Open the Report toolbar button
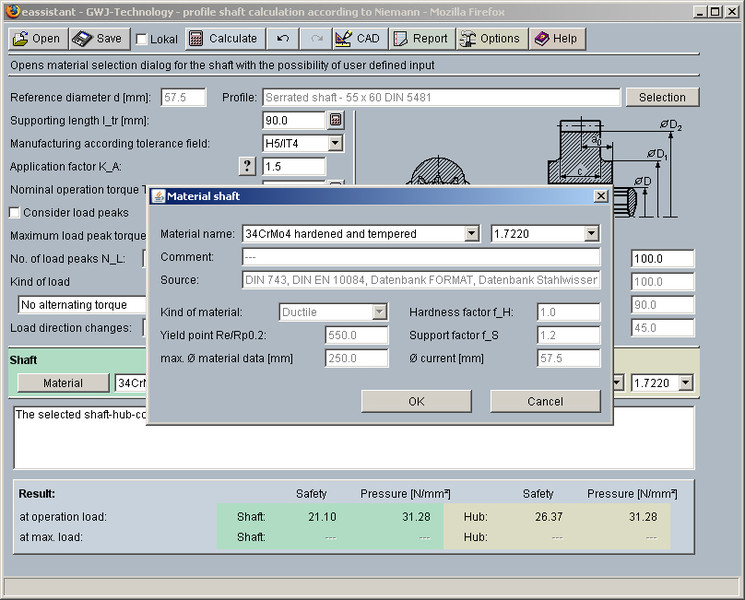 click(420, 39)
